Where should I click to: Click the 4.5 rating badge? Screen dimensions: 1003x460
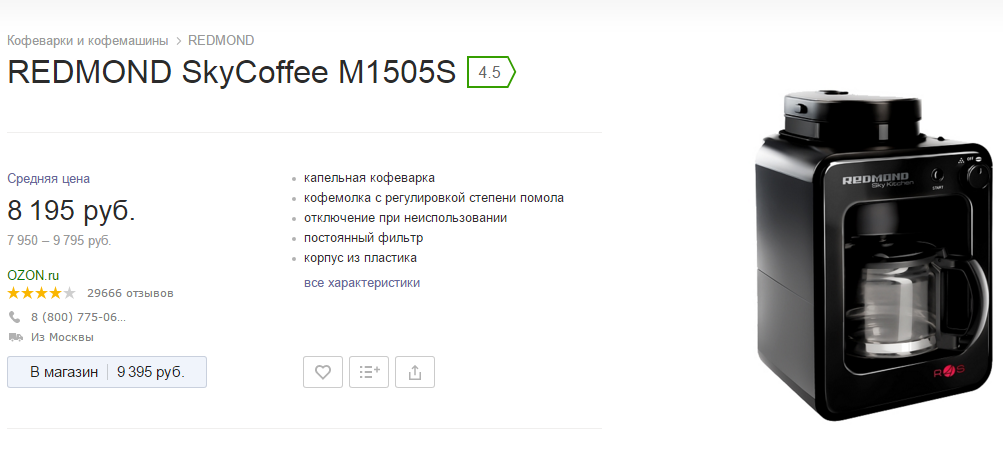[x=491, y=72]
